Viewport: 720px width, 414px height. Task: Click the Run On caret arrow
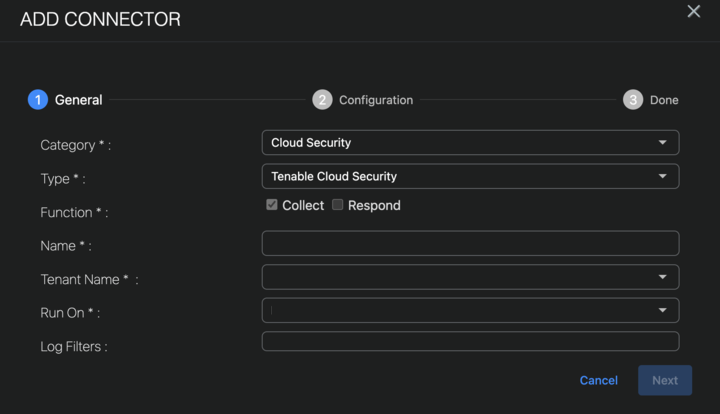click(x=662, y=310)
